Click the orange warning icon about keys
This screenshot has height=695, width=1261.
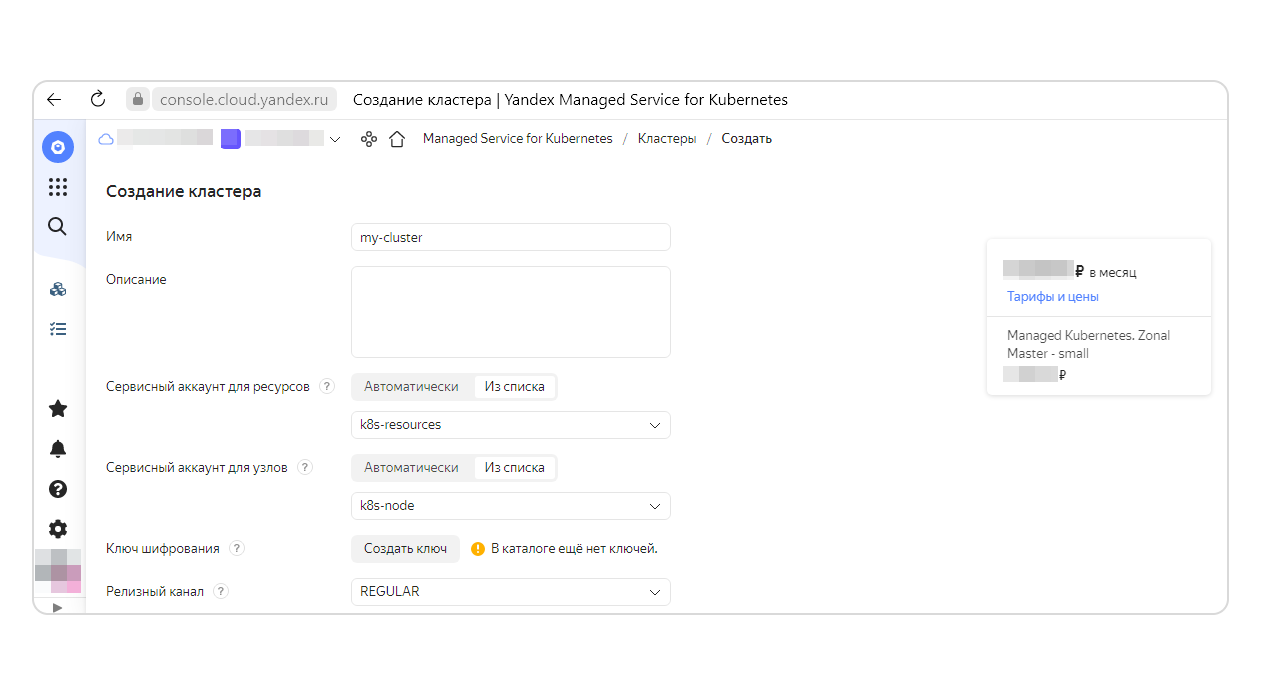pos(478,548)
